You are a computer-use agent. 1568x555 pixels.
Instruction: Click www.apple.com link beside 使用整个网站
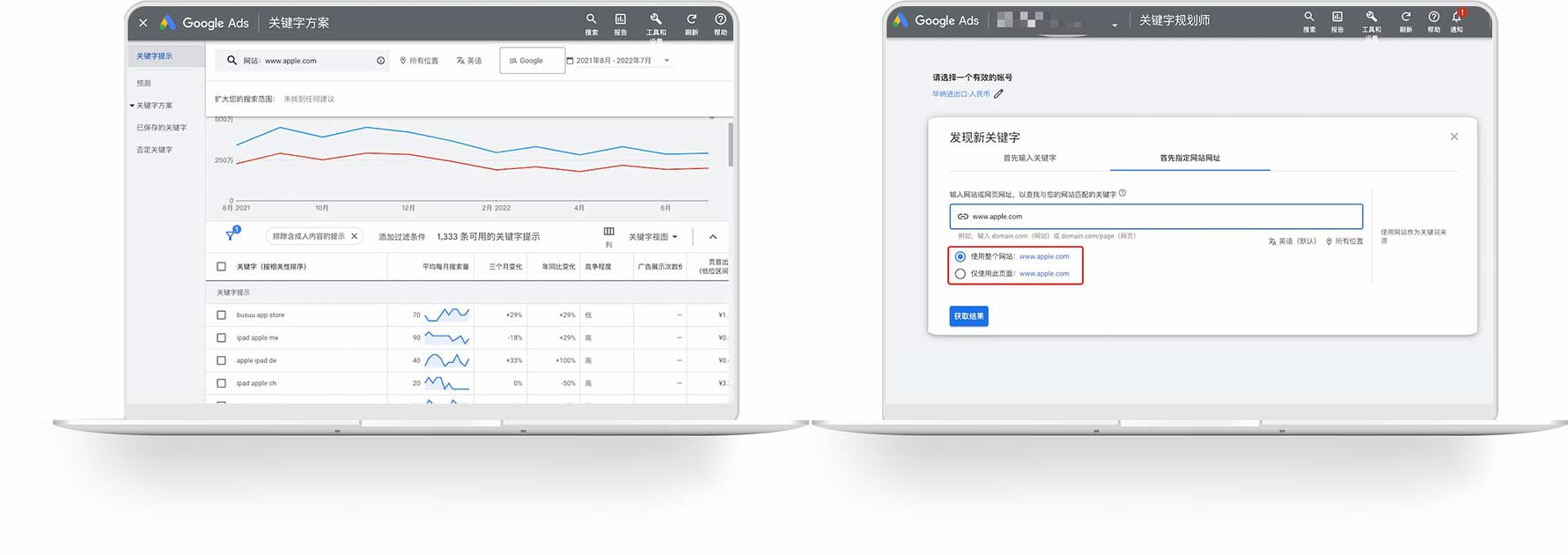coord(1044,256)
